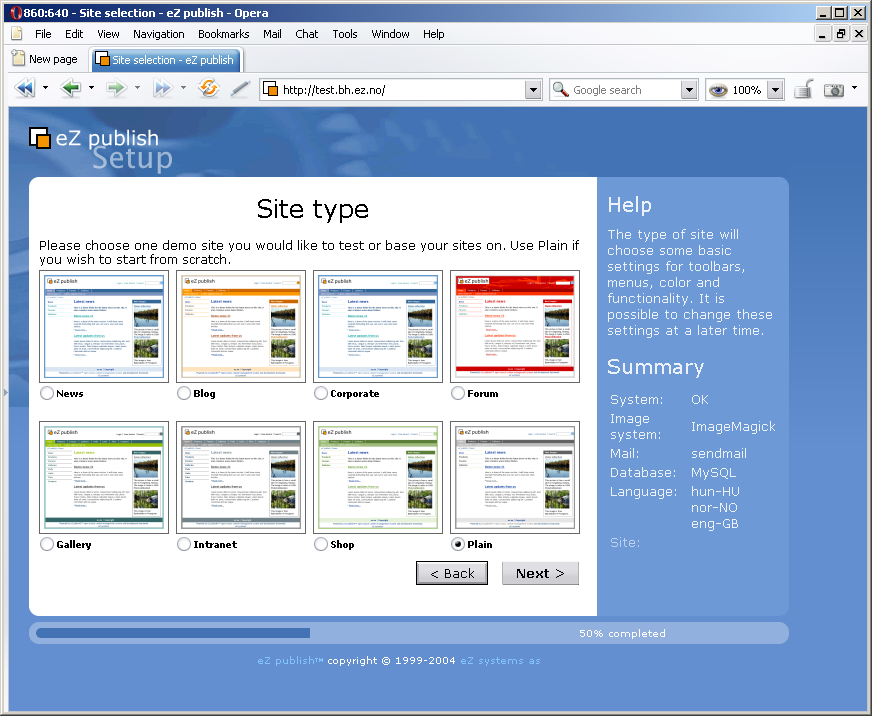This screenshot has height=716, width=872.
Task: Follow the eZ publish footer link
Action: (290, 660)
